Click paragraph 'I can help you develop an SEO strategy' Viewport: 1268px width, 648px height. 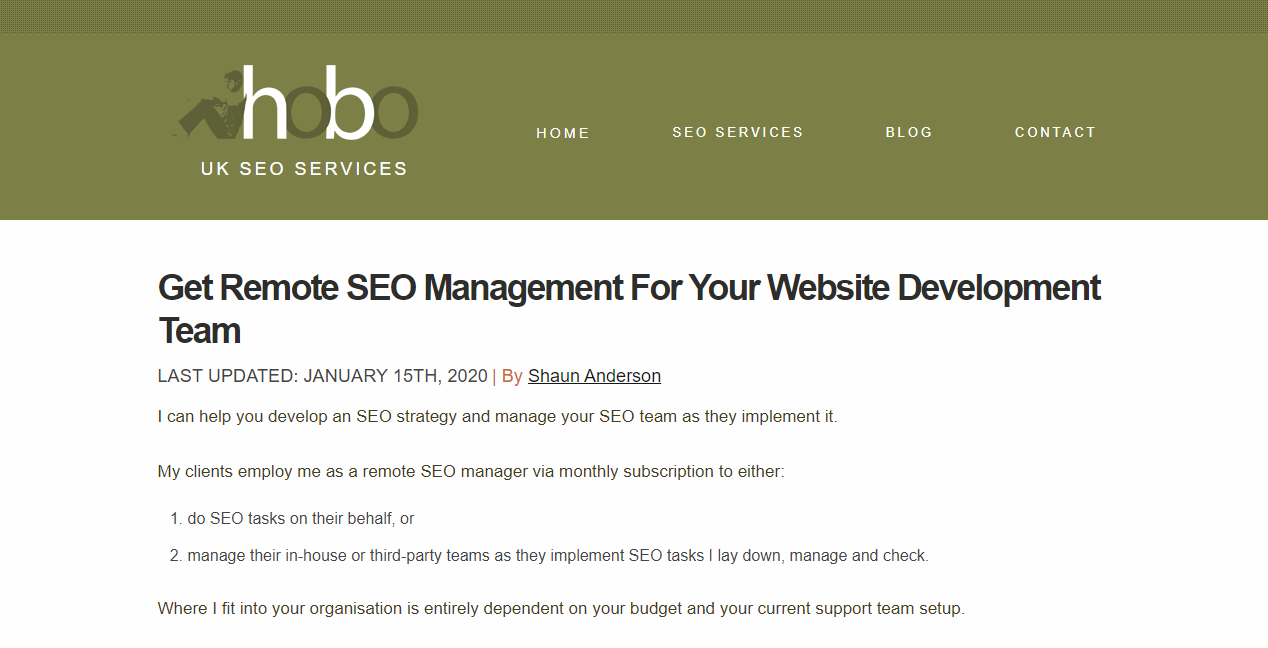click(x=497, y=417)
